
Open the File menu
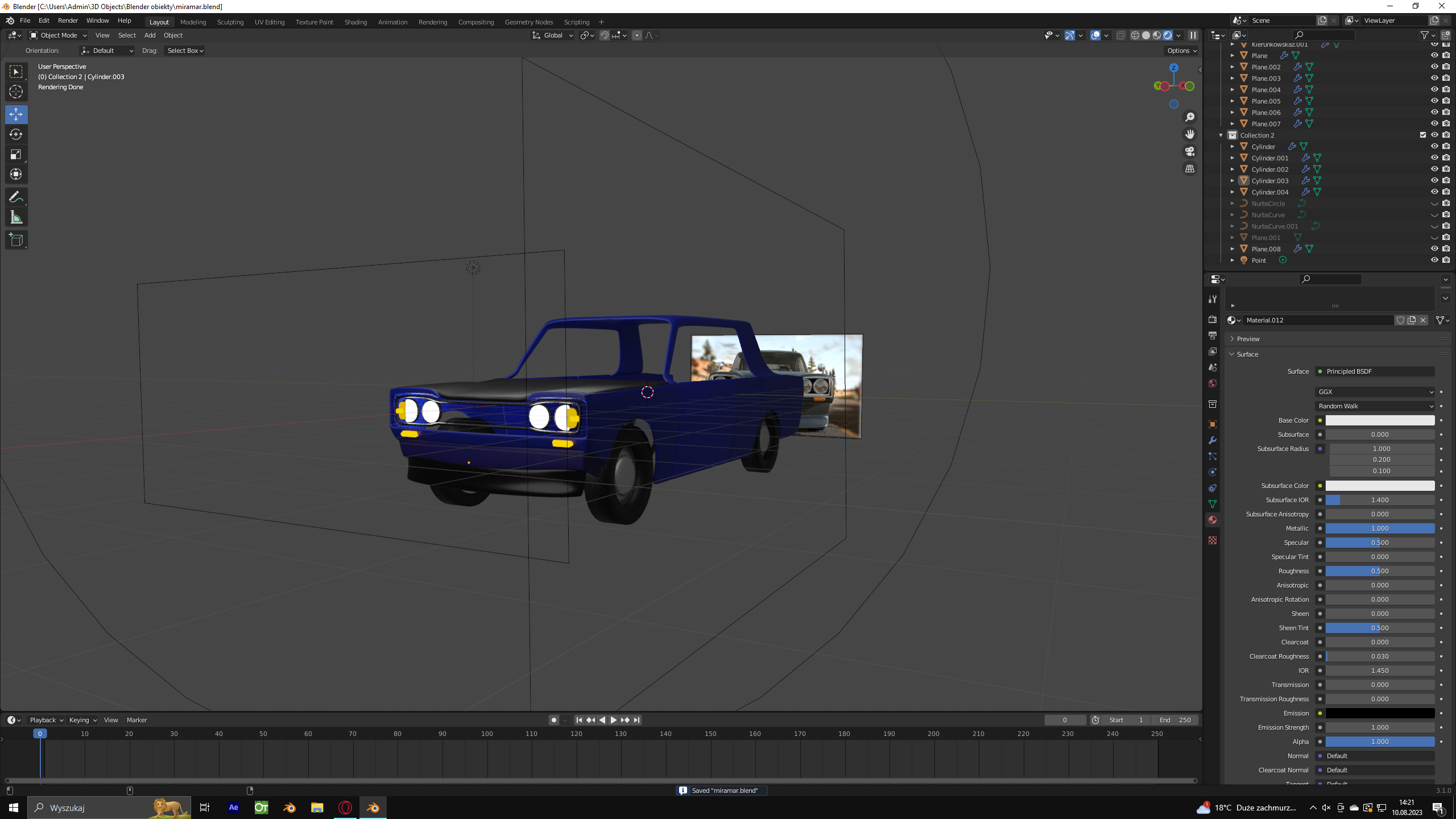click(25, 20)
